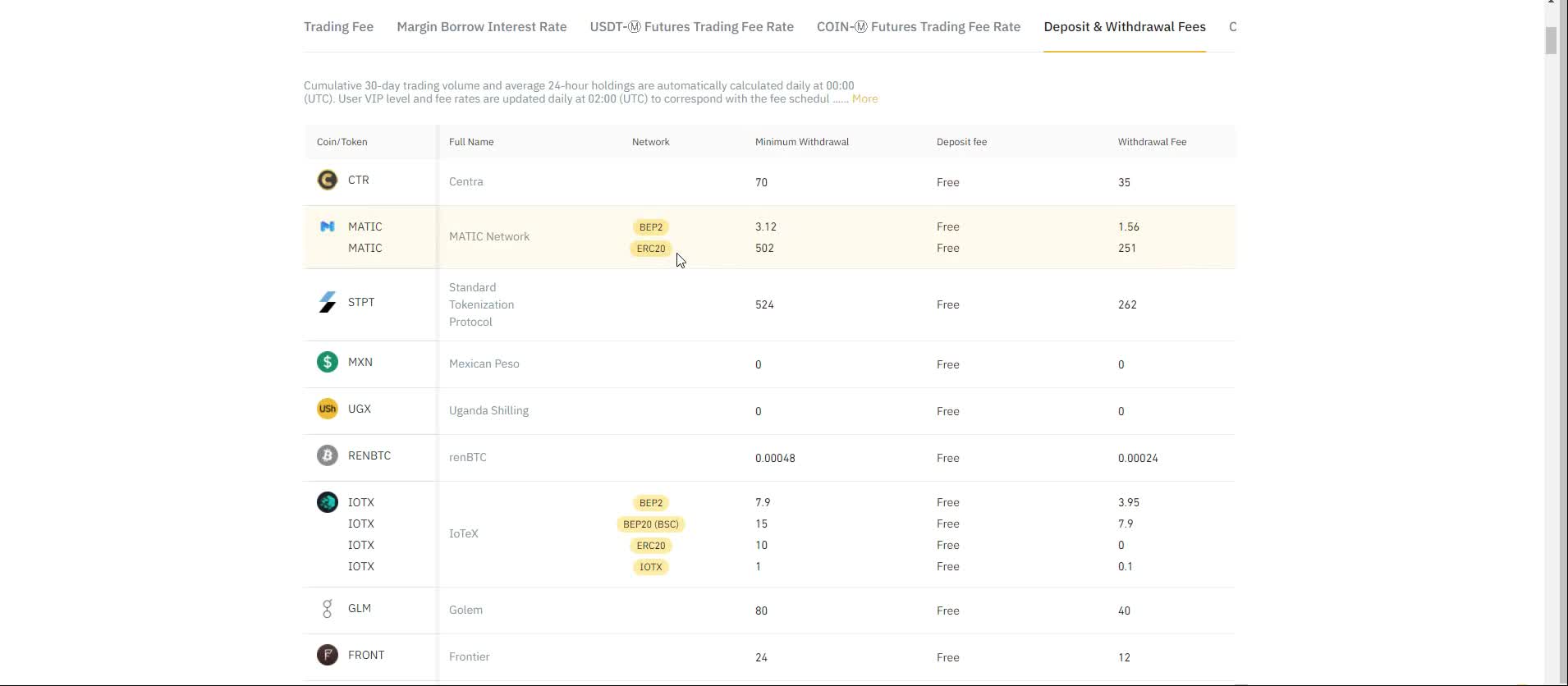Image resolution: width=1568 pixels, height=686 pixels.
Task: Click the yellow UGX shilling icon
Action: pyautogui.click(x=328, y=409)
